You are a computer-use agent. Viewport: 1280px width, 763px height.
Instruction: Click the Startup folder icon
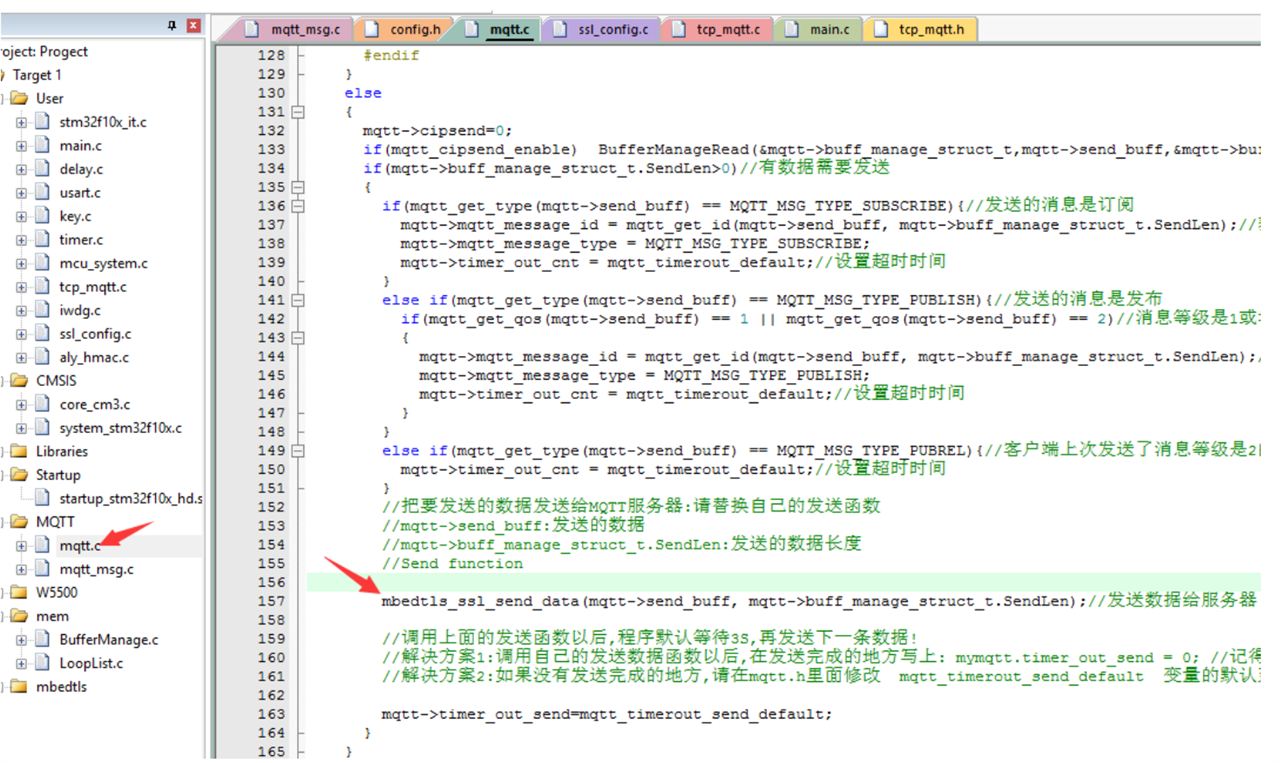tap(19, 475)
